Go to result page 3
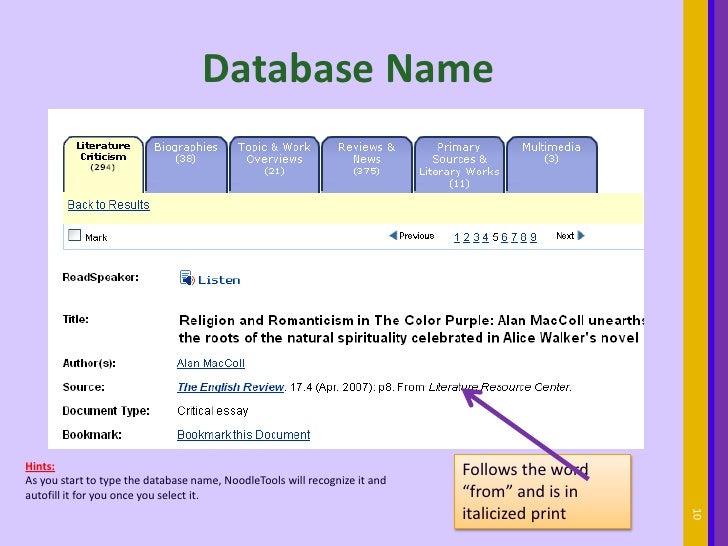This screenshot has width=728, height=546. point(476,237)
